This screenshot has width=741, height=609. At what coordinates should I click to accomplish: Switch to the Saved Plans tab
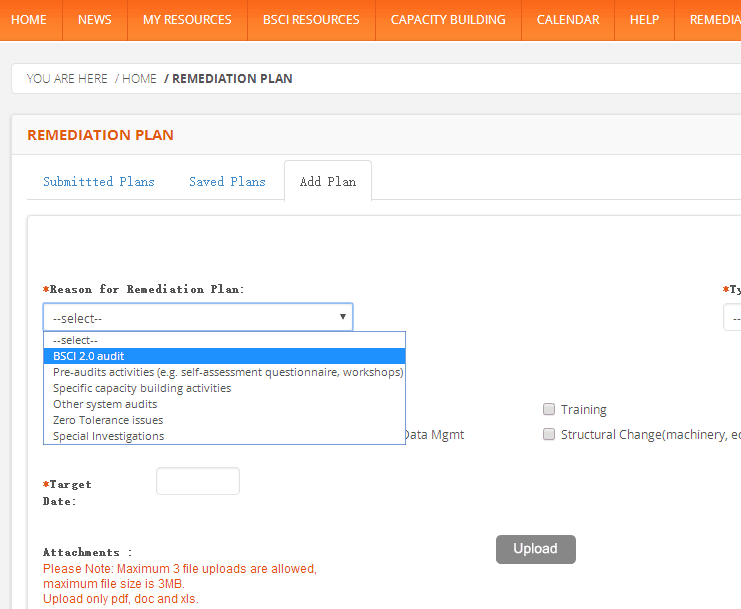click(x=227, y=182)
